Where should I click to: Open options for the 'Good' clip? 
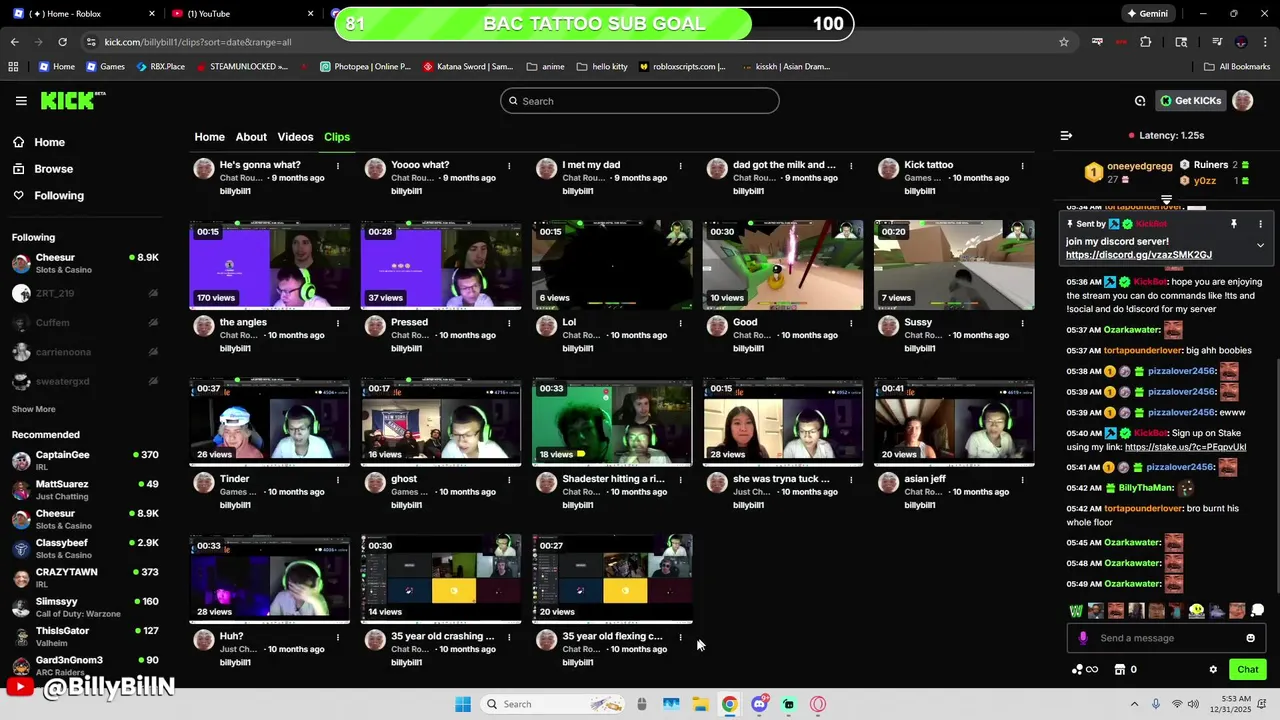point(851,323)
